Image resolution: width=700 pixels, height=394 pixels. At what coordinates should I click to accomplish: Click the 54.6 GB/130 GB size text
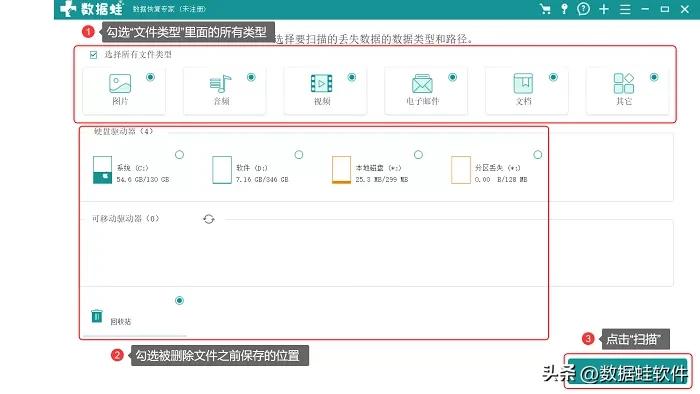coord(143,179)
